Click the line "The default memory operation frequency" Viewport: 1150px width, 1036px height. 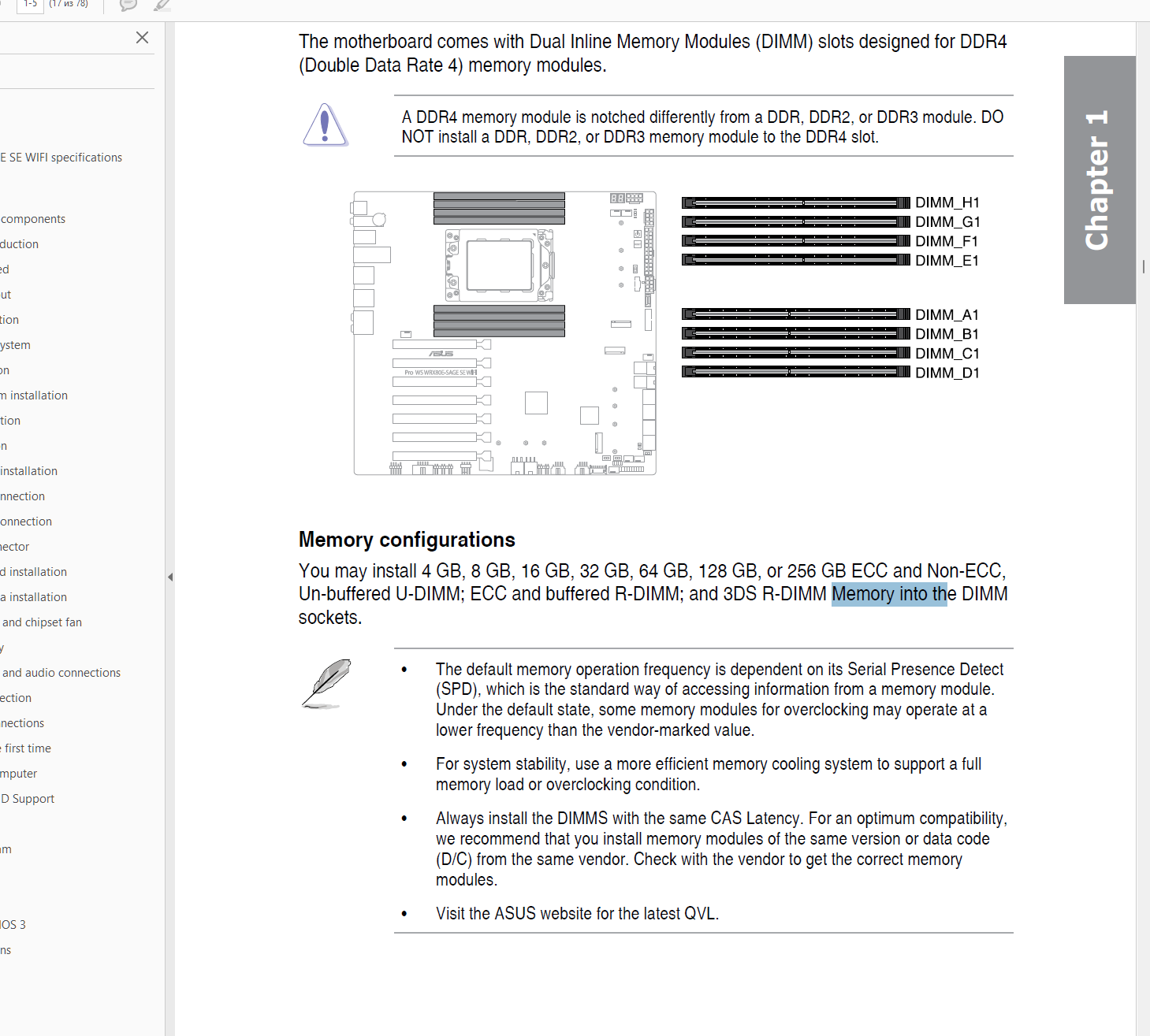[720, 670]
